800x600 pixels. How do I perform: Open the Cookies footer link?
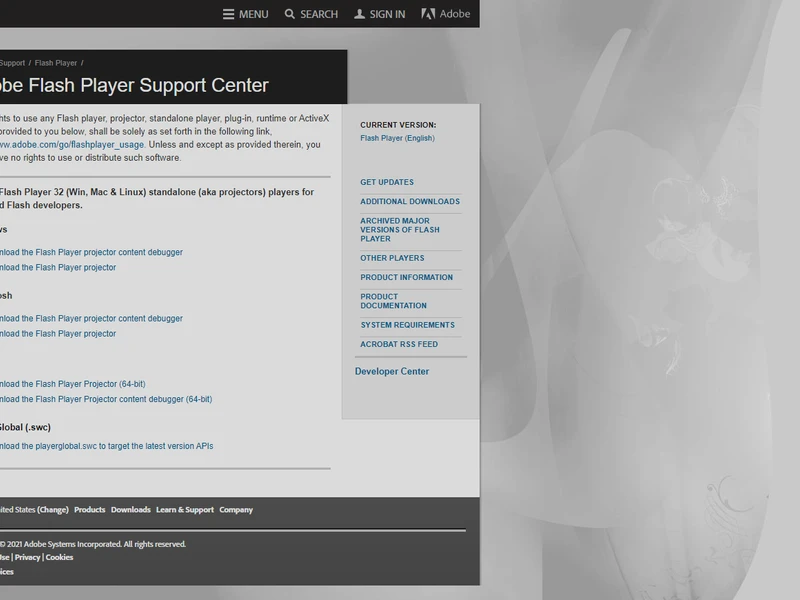click(x=59, y=557)
